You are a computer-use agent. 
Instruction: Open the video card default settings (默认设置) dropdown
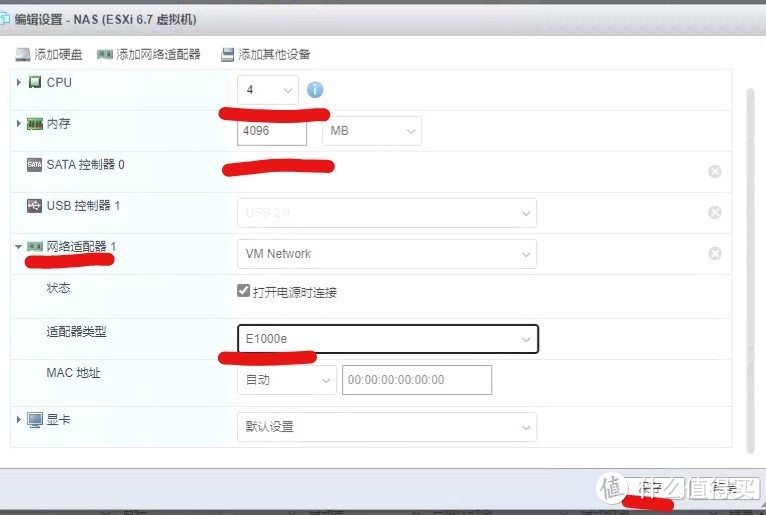387,427
